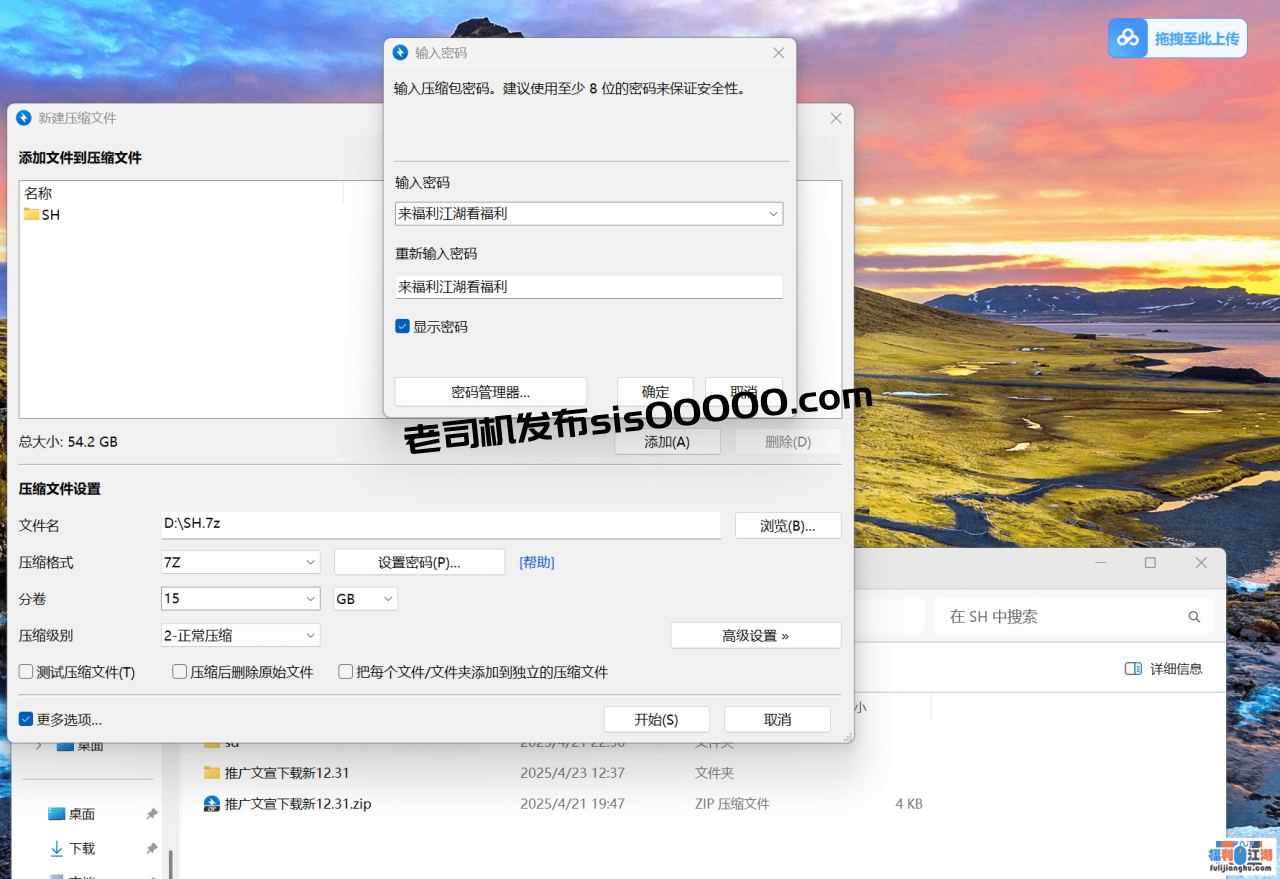Click the pin icon next to 下载
The image size is (1280, 879).
click(151, 848)
